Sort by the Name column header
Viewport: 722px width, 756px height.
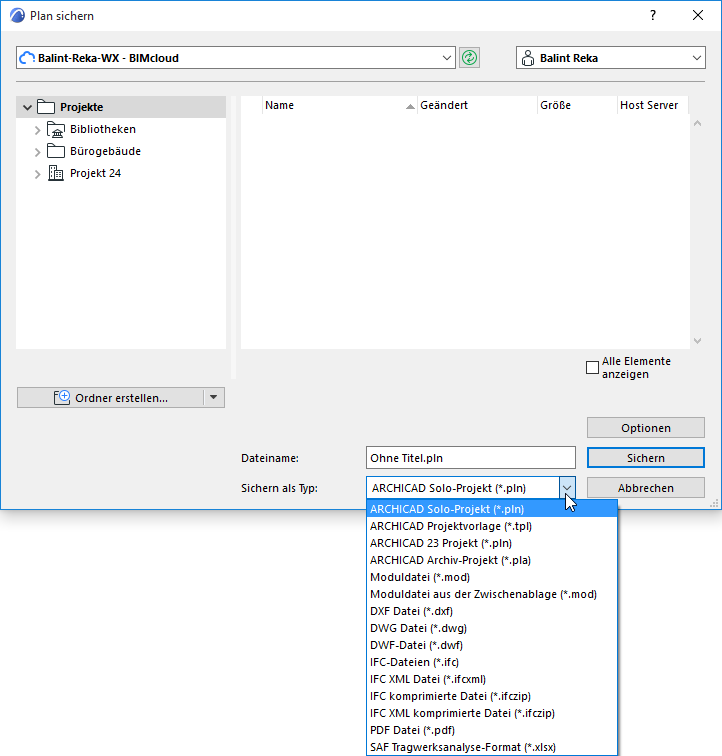click(340, 105)
